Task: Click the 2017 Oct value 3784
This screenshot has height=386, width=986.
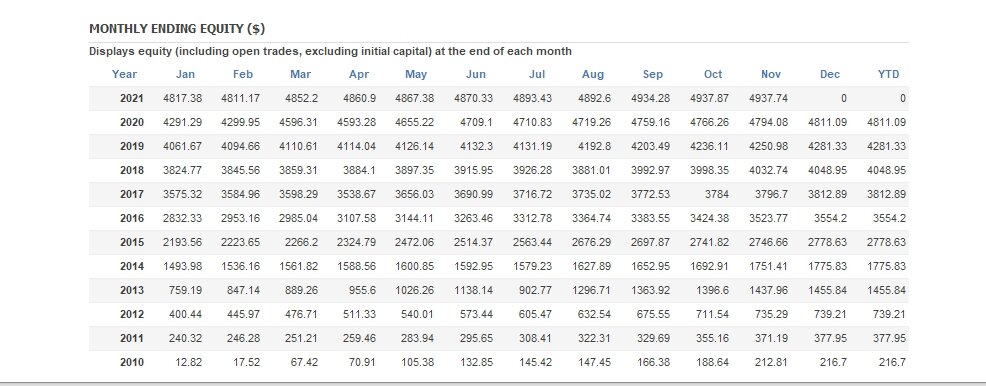Action: (x=717, y=194)
